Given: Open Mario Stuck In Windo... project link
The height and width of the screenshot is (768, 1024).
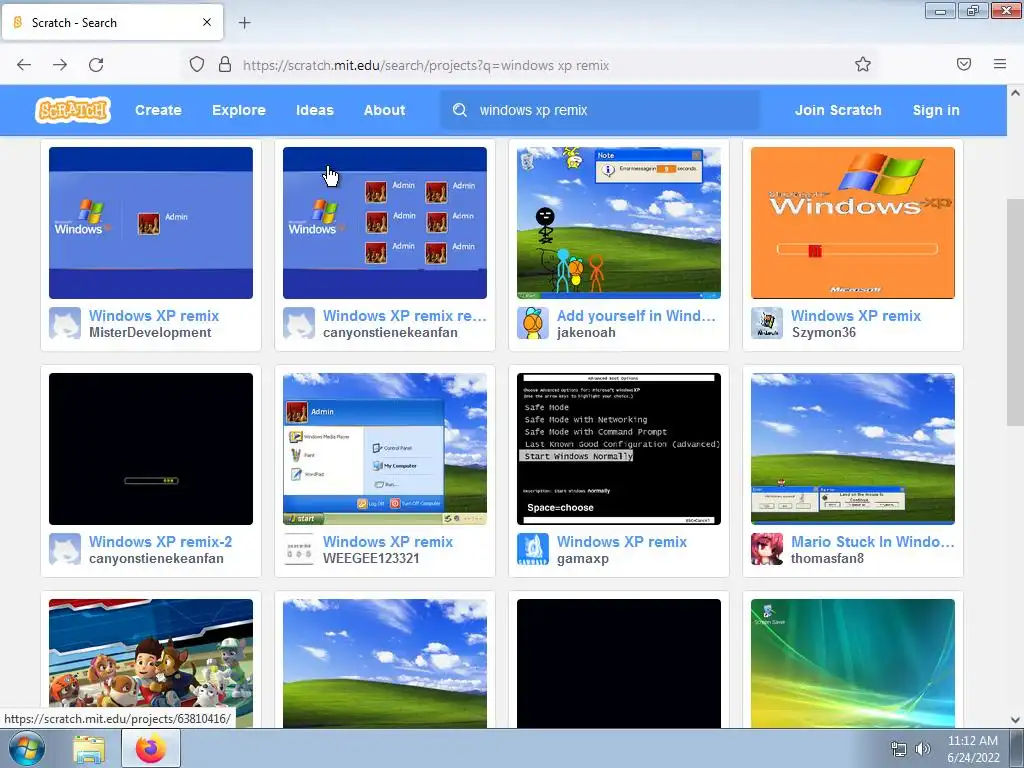Looking at the screenshot, I should (x=872, y=541).
